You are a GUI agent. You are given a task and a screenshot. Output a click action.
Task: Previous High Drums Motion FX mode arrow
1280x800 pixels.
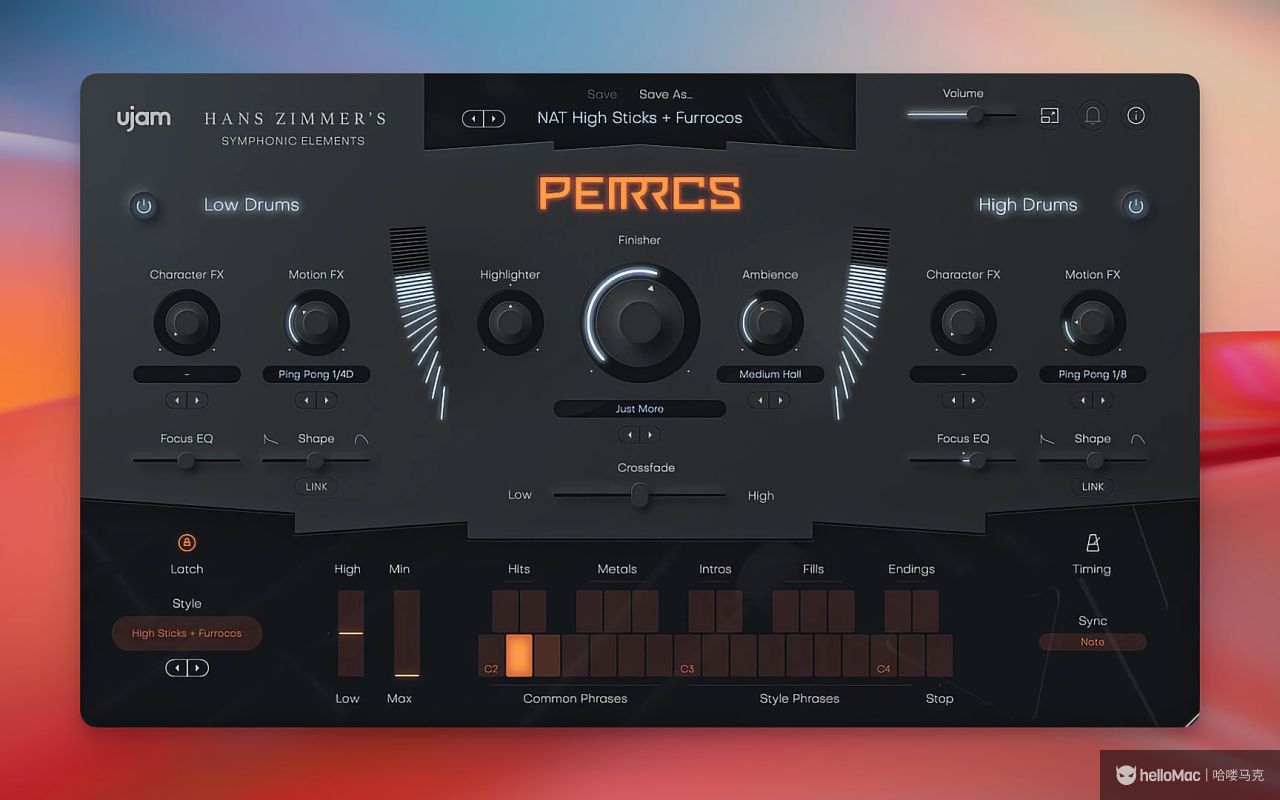(1082, 400)
